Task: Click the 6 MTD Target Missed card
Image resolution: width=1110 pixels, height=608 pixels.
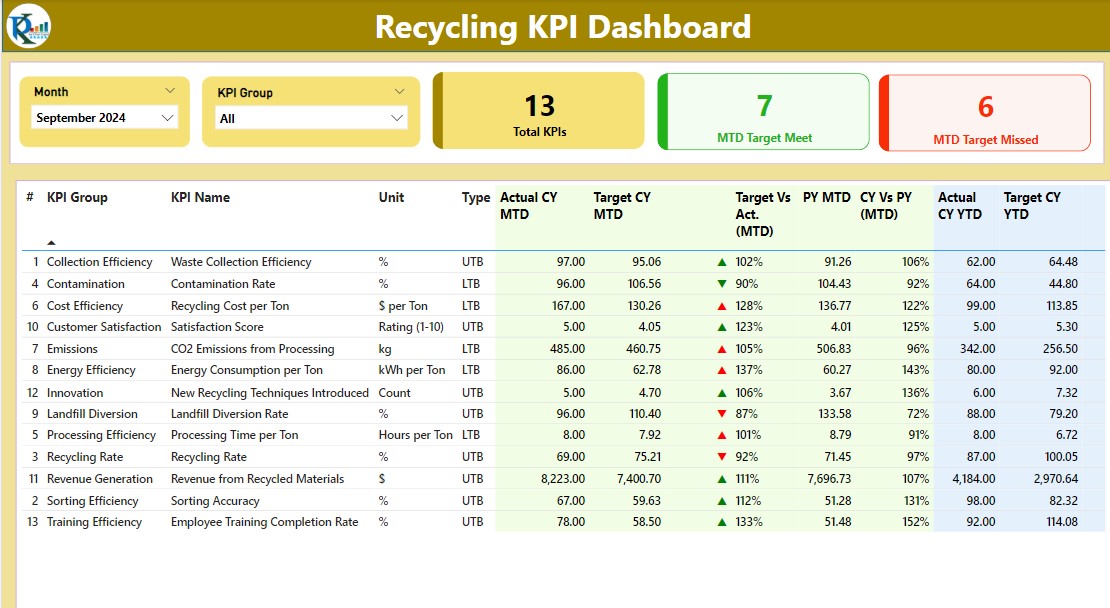Action: pyautogui.click(x=985, y=113)
